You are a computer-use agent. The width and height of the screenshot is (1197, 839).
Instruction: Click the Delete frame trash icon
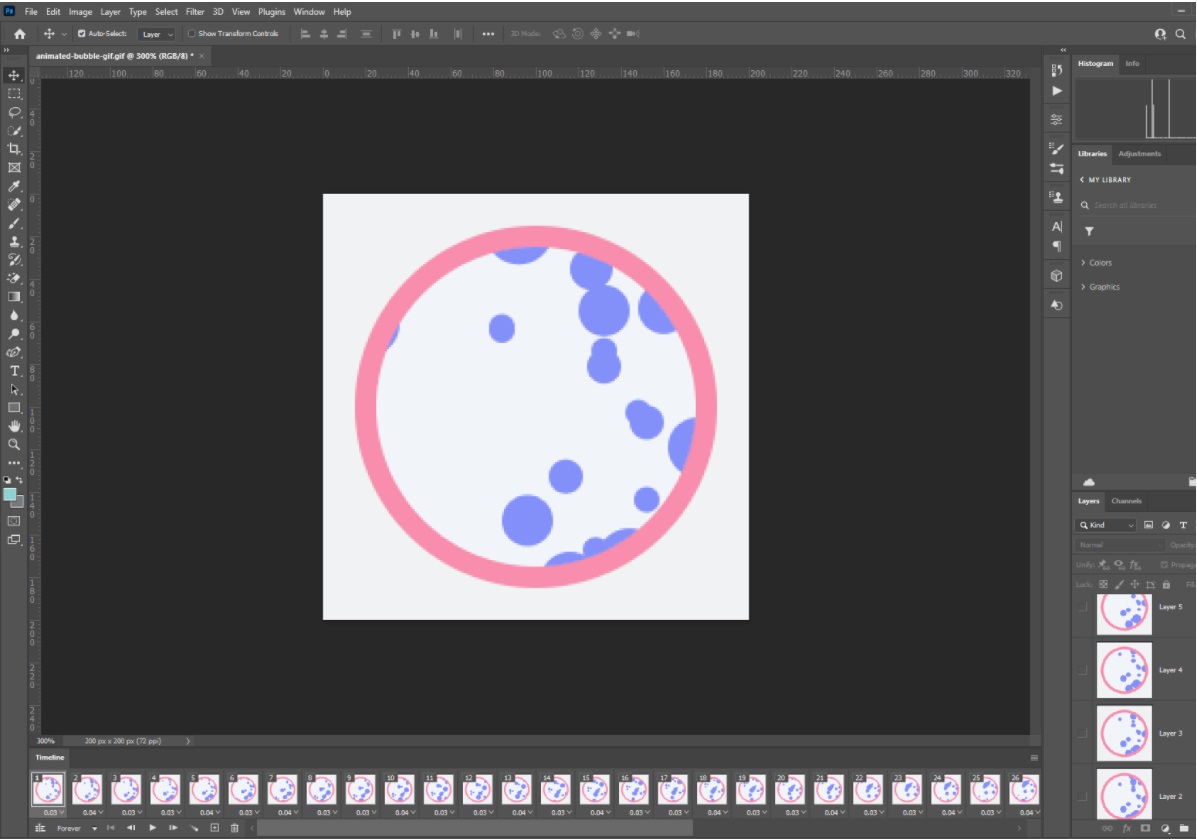coord(235,828)
